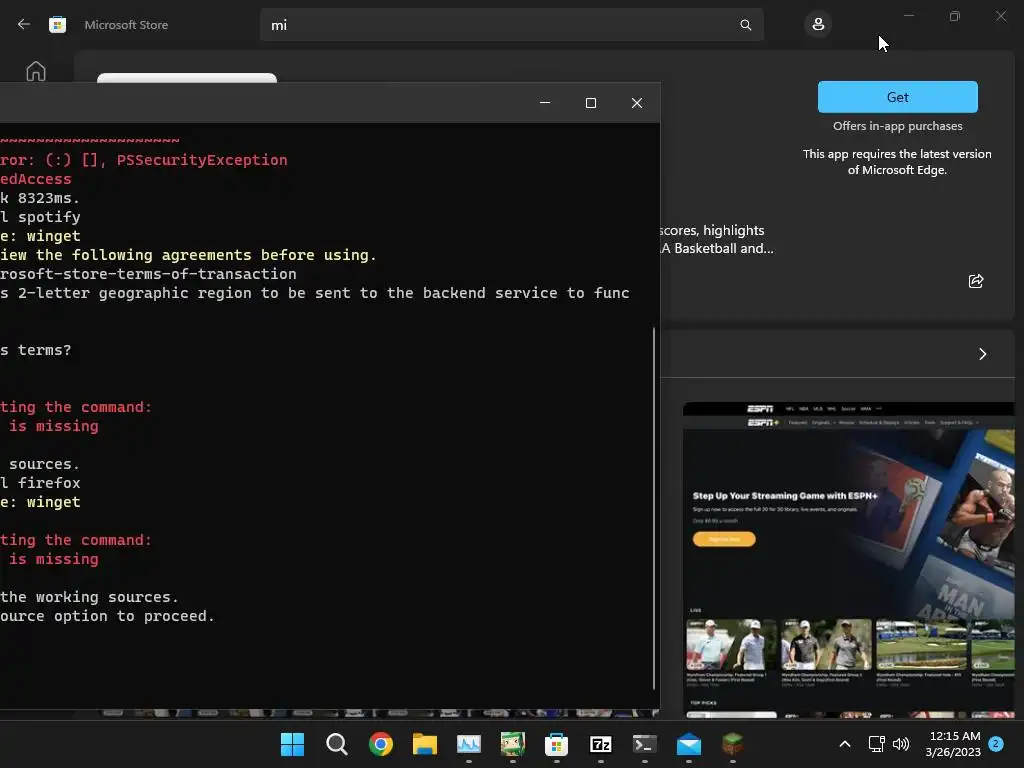Open the Windows Start menu
The height and width of the screenshot is (768, 1024).
292,744
